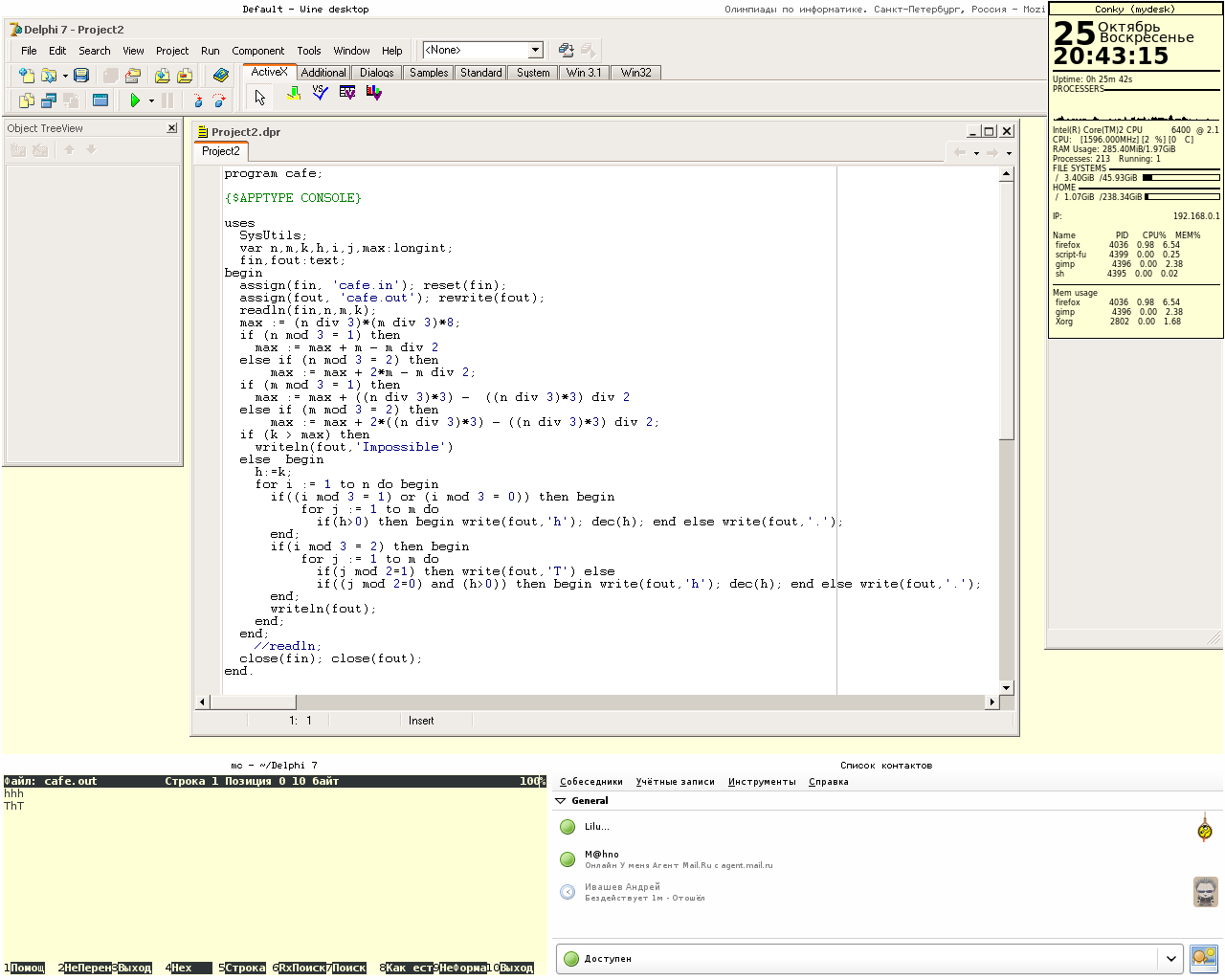Switch to the System palette tab
1225x980 pixels.
pos(533,73)
